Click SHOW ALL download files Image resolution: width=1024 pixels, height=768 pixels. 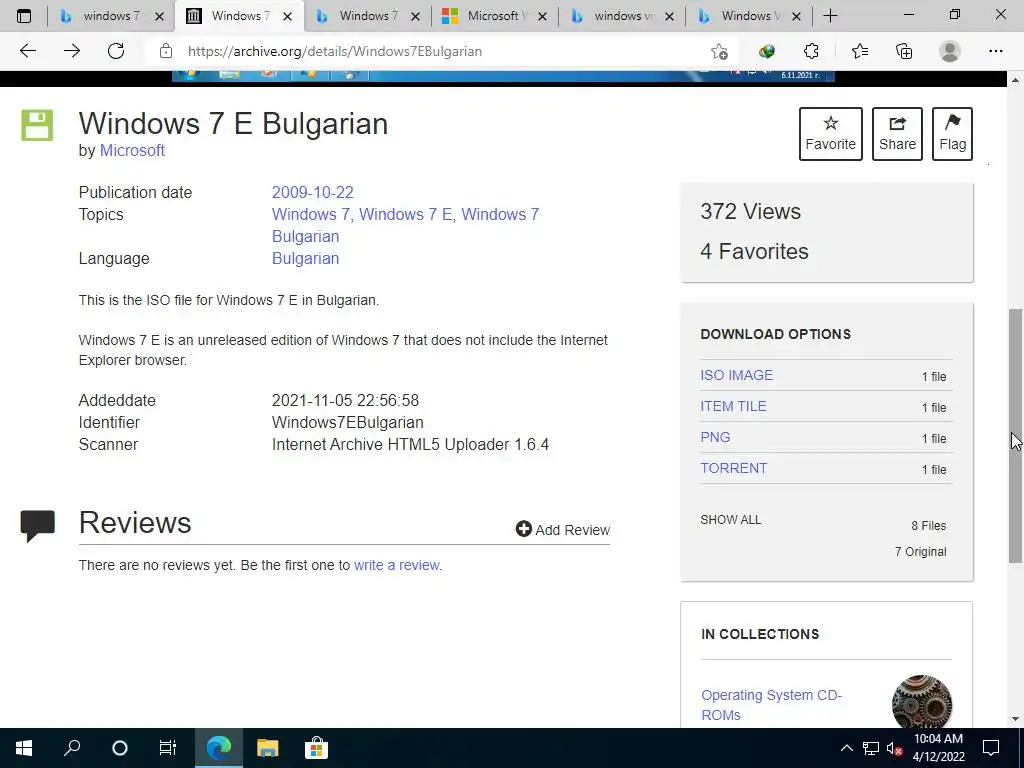tap(731, 520)
